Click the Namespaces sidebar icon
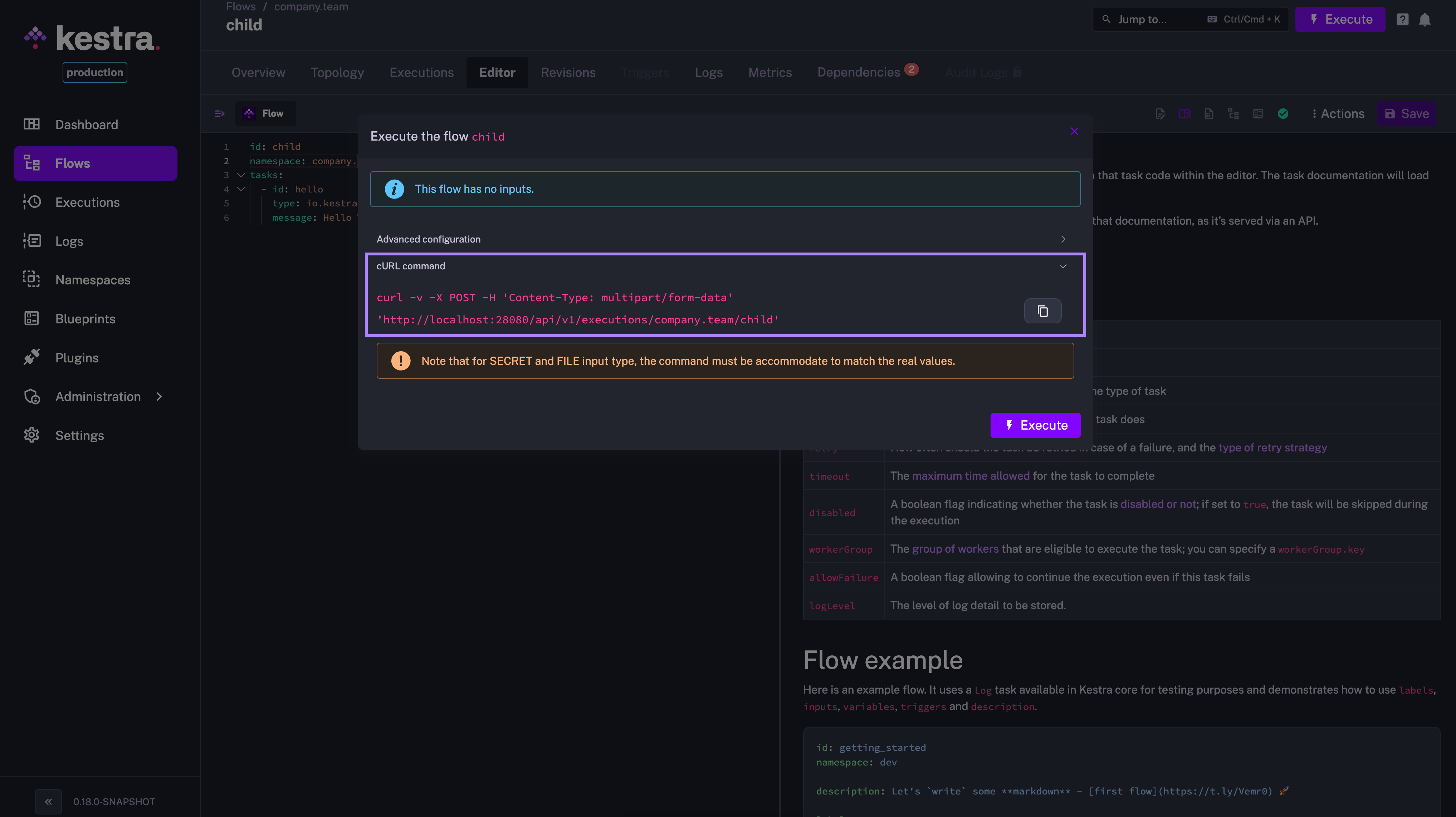The width and height of the screenshot is (1456, 817). click(x=31, y=279)
